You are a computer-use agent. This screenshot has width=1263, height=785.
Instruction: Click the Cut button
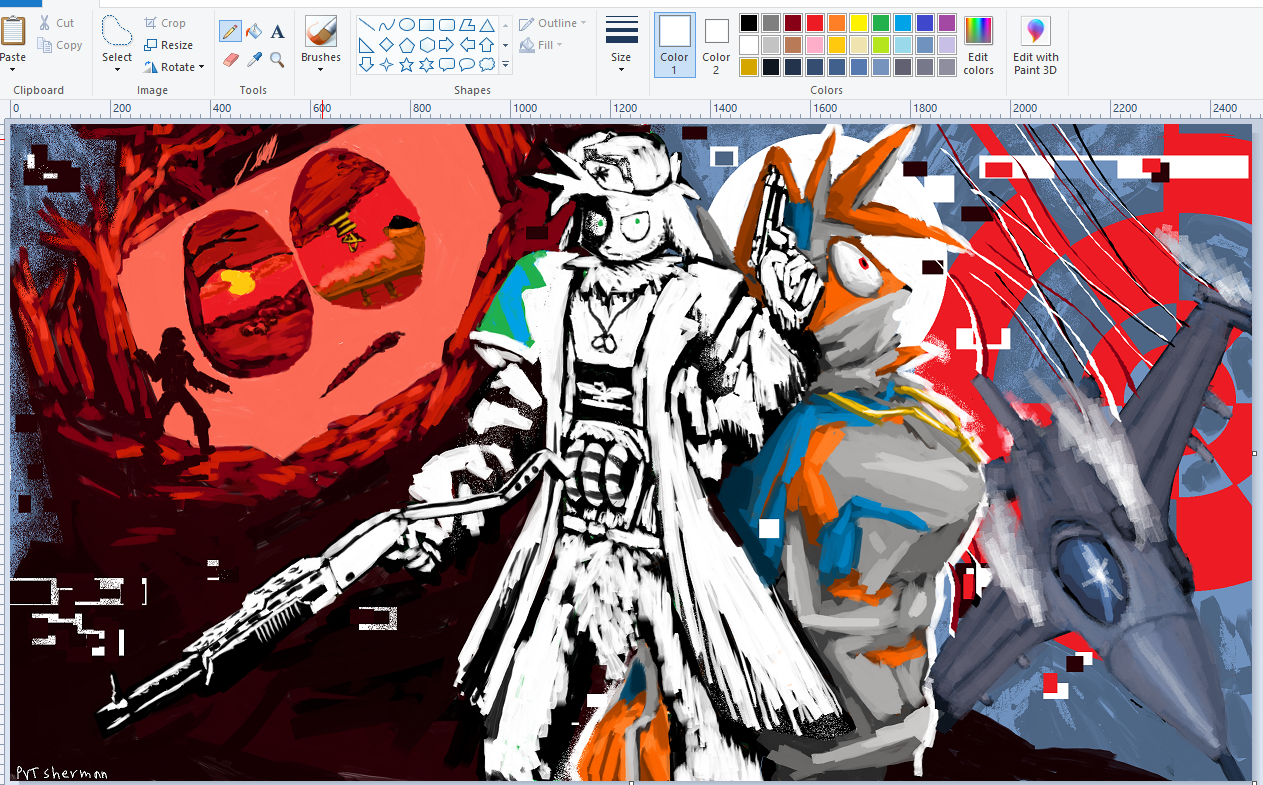pyautogui.click(x=57, y=23)
